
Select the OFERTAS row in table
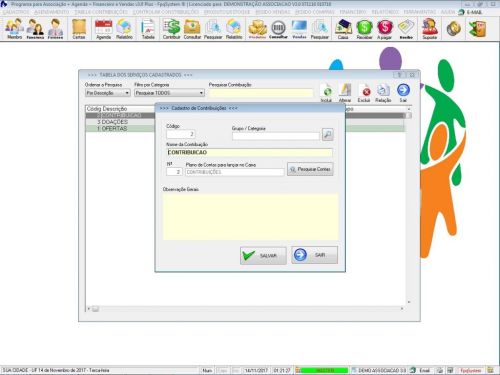[120, 129]
